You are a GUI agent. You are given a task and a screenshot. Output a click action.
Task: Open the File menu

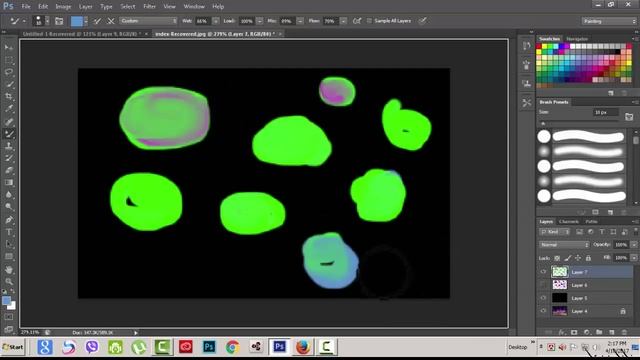coord(26,7)
